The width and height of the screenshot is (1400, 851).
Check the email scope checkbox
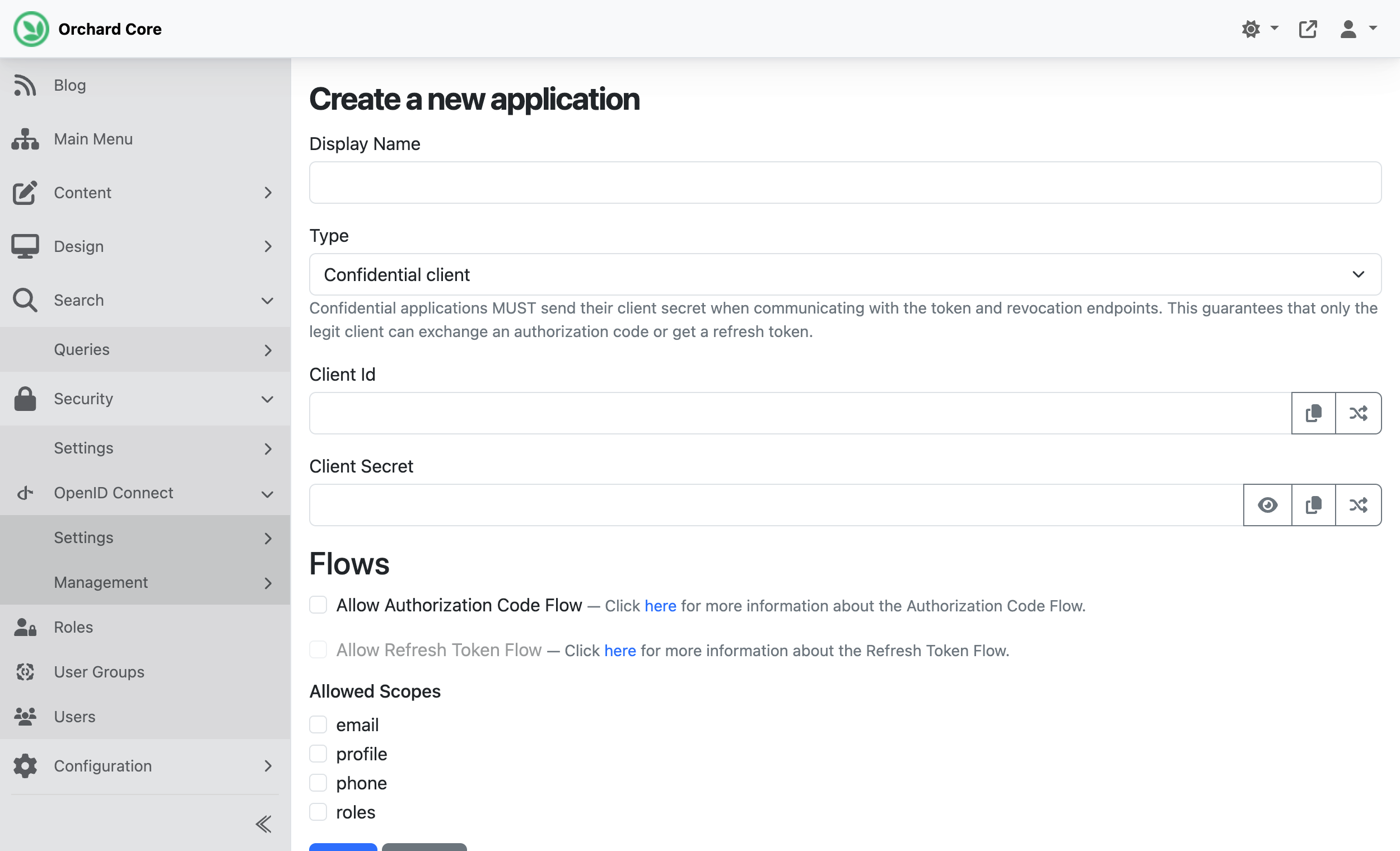click(318, 725)
